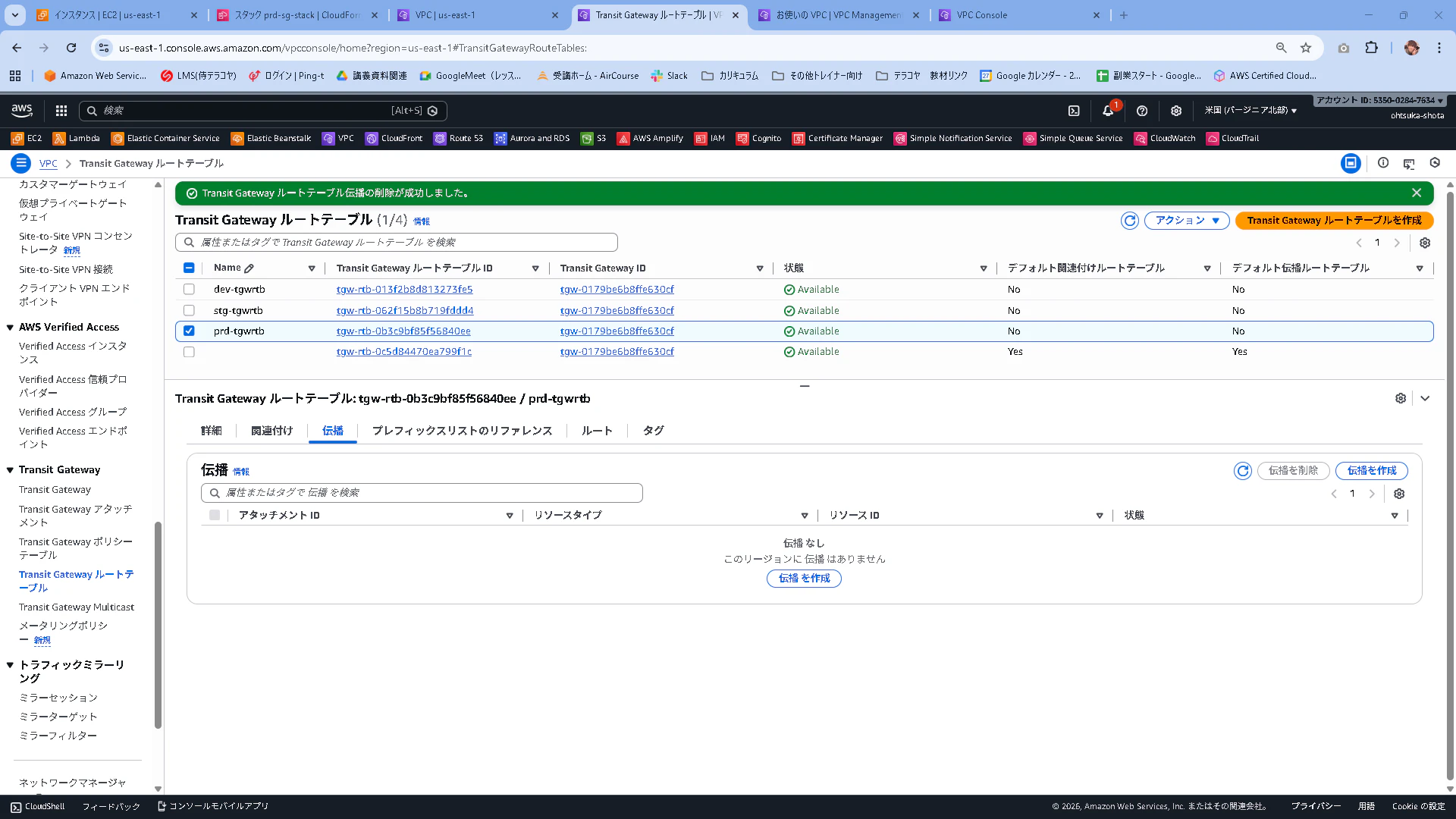
Task: Open the region selector 米国 (バージニア北部)
Action: tap(1250, 111)
